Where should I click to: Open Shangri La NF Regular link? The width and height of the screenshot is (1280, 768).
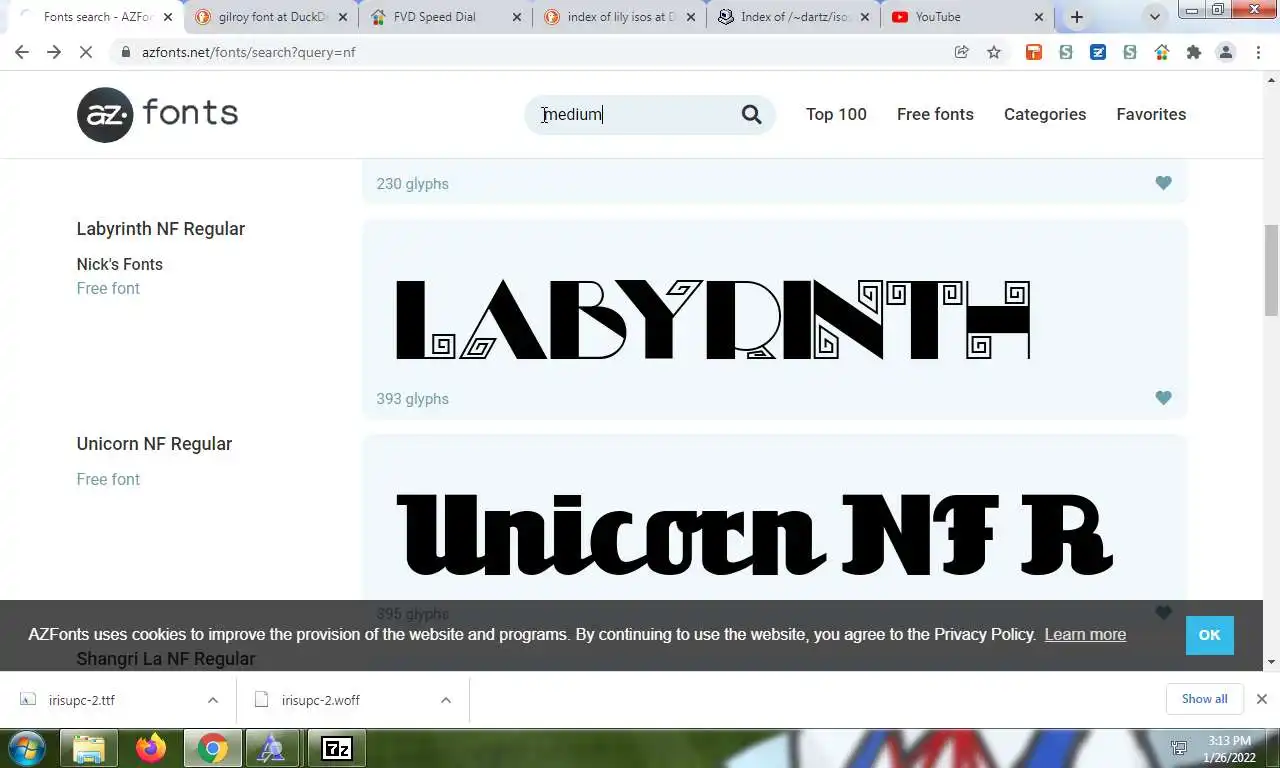click(166, 659)
